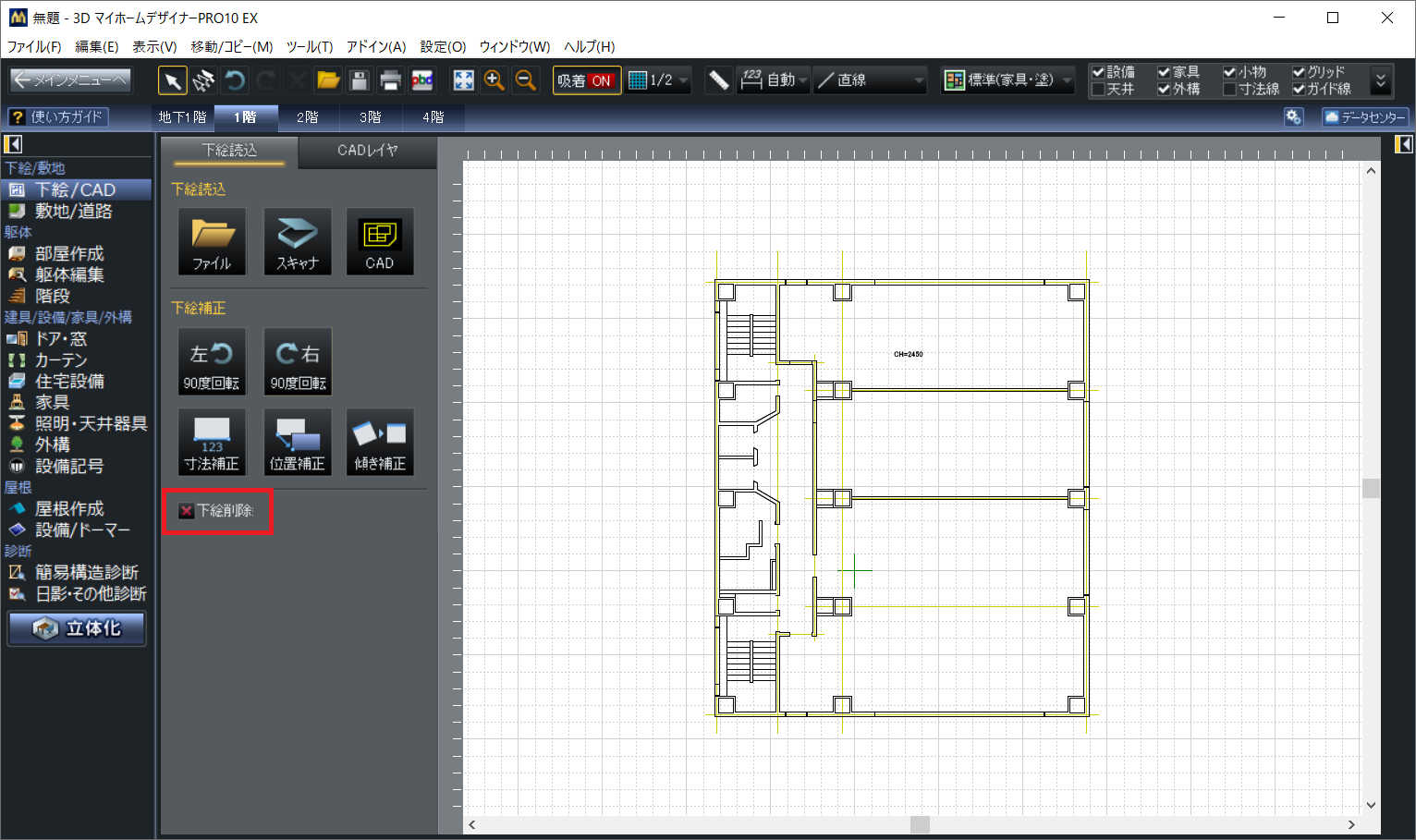The height and width of the screenshot is (840, 1416).
Task: Open the ツール(T) menu
Action: click(x=309, y=47)
